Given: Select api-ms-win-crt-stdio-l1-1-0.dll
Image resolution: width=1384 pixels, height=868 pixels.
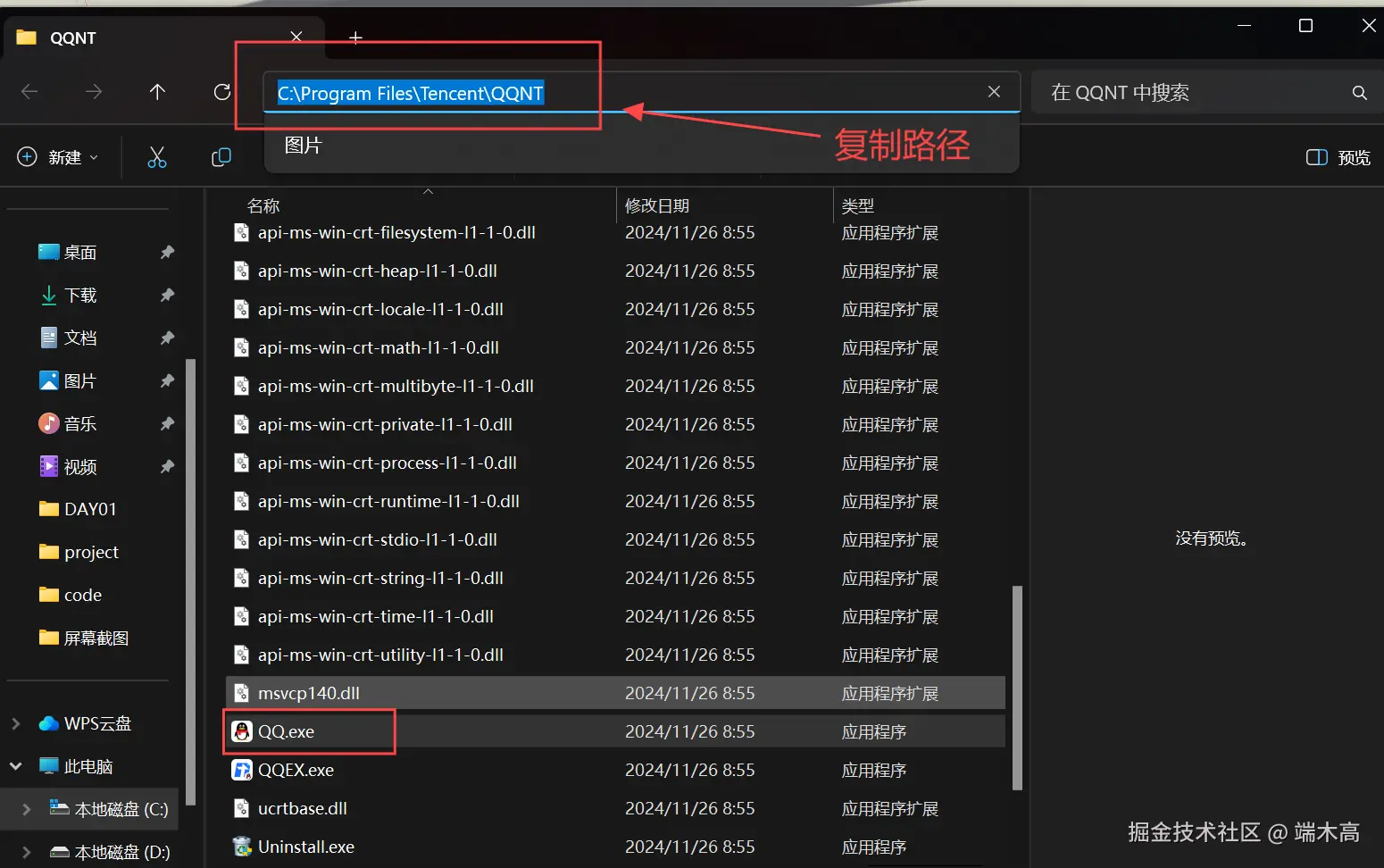Looking at the screenshot, I should [615, 540].
